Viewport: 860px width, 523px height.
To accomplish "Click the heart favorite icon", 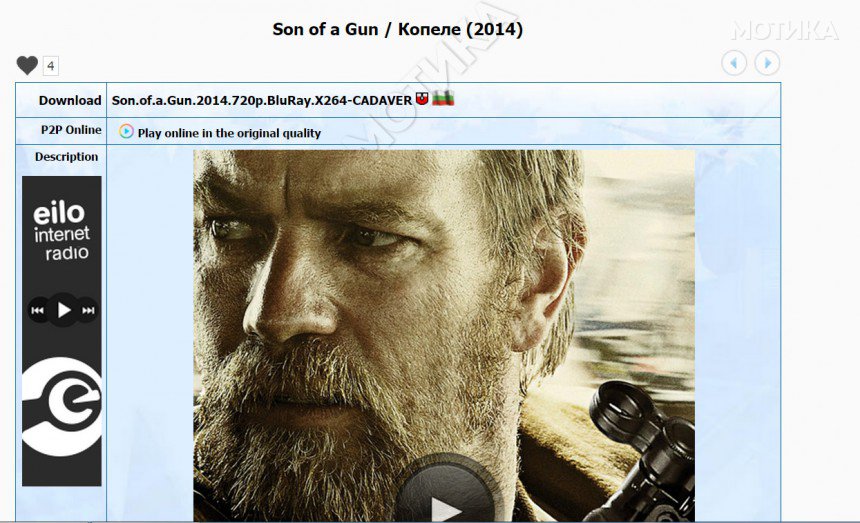I will pos(27,65).
